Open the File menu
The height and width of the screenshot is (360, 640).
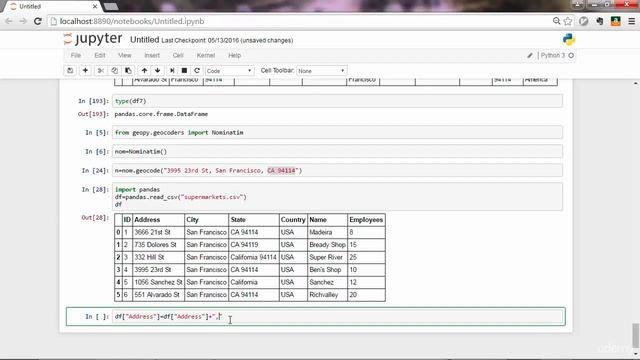point(76,56)
